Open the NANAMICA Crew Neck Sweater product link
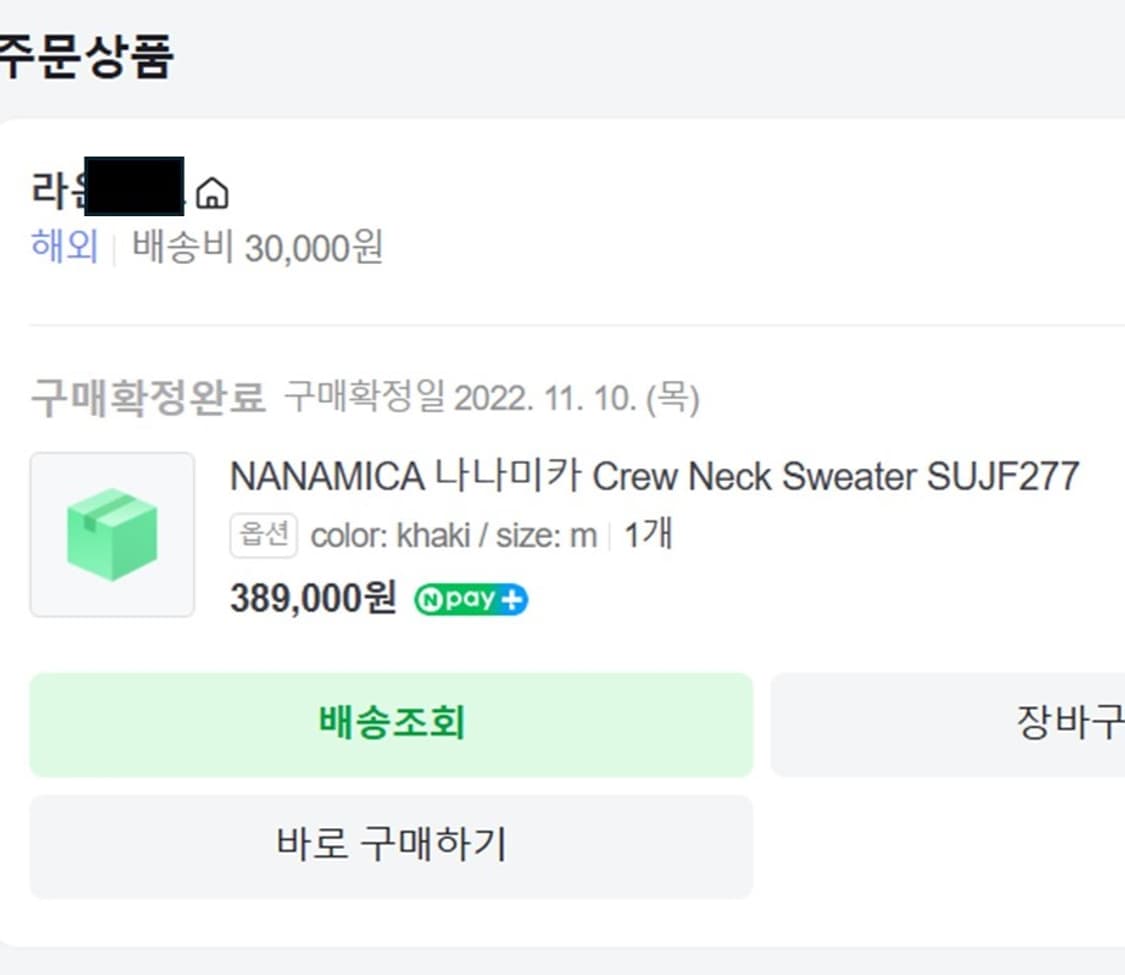 point(654,477)
